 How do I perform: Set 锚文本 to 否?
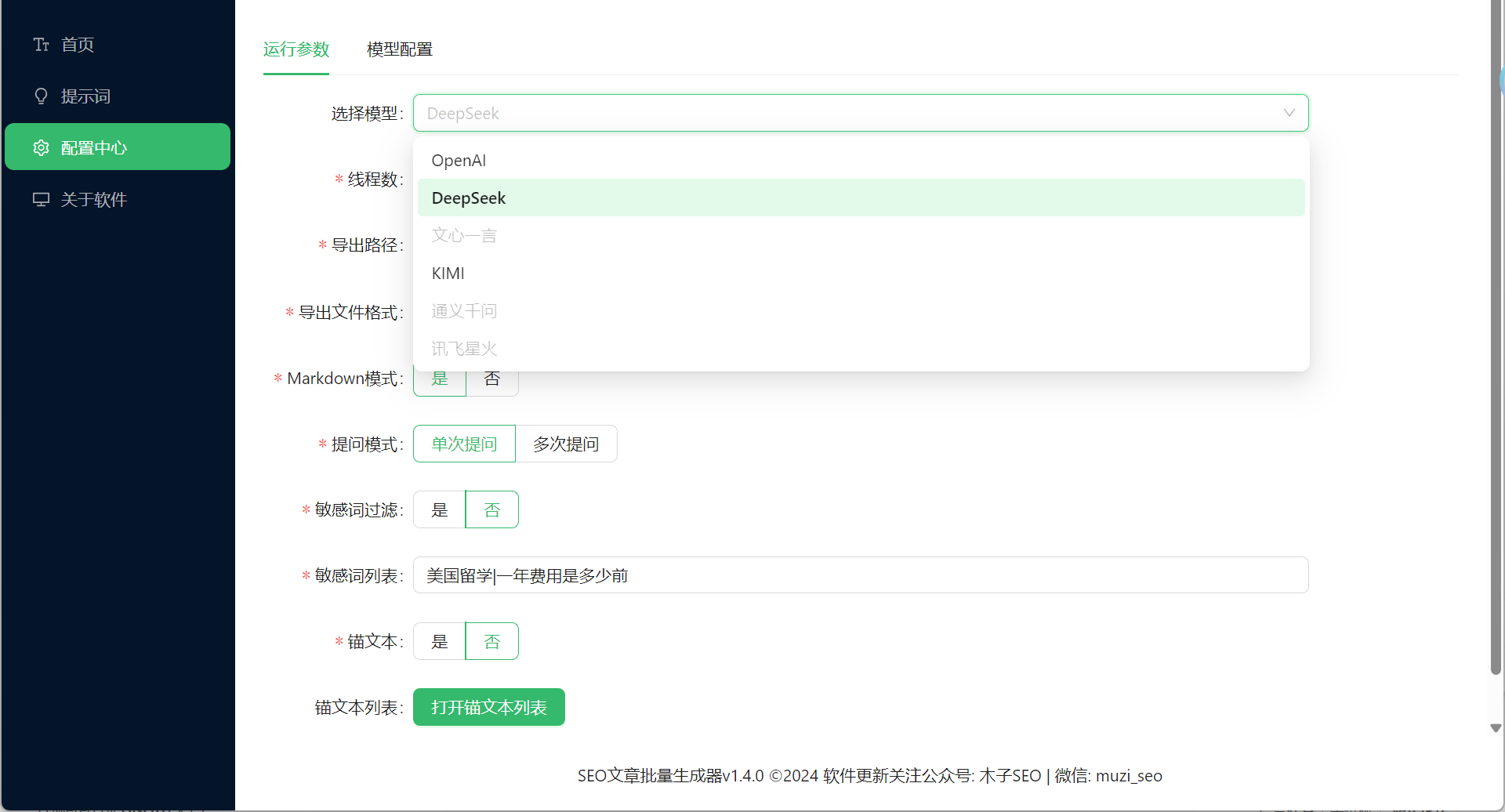point(492,642)
